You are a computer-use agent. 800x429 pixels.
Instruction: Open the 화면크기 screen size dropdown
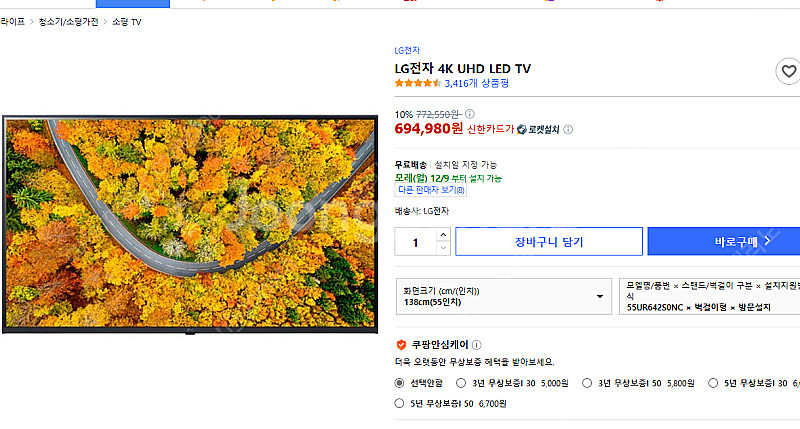[504, 296]
